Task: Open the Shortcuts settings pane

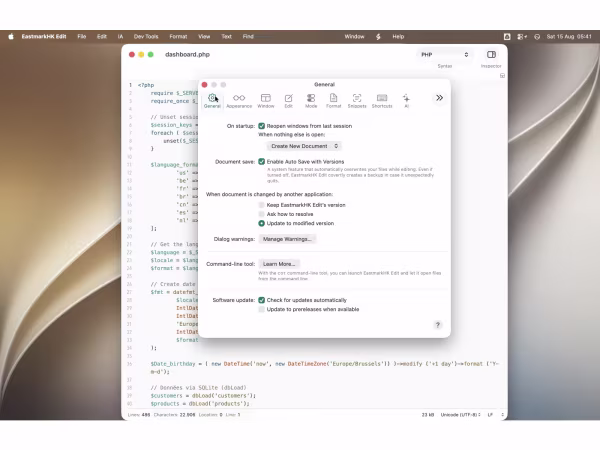Action: click(382, 101)
